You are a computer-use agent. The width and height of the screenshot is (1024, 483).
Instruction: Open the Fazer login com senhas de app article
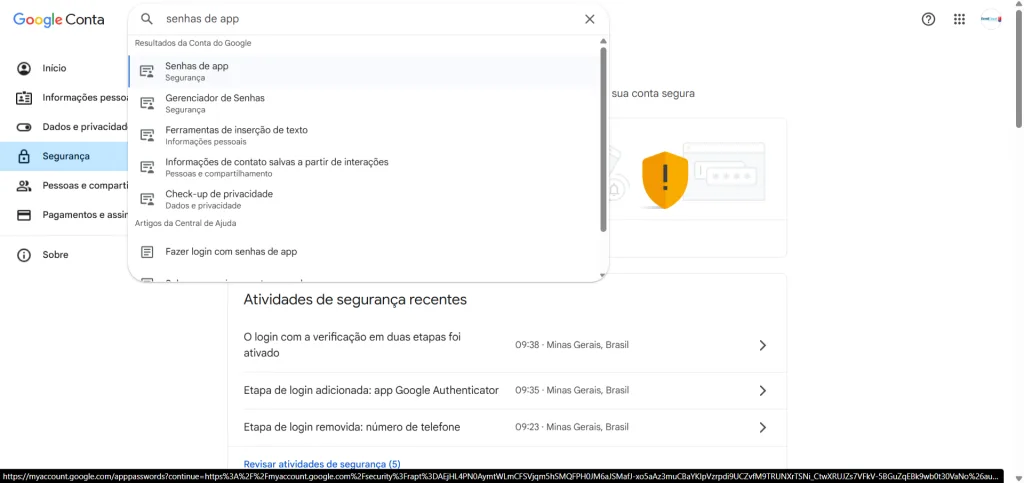tap(364, 251)
